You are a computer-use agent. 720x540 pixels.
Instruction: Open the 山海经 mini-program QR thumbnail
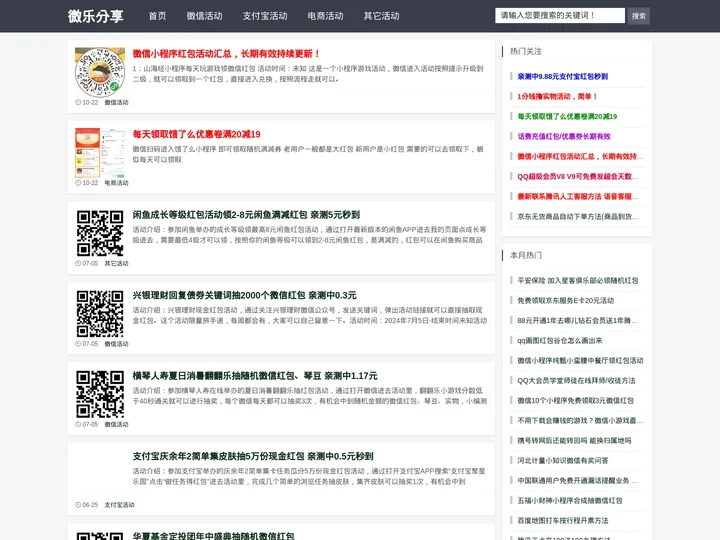coord(100,72)
